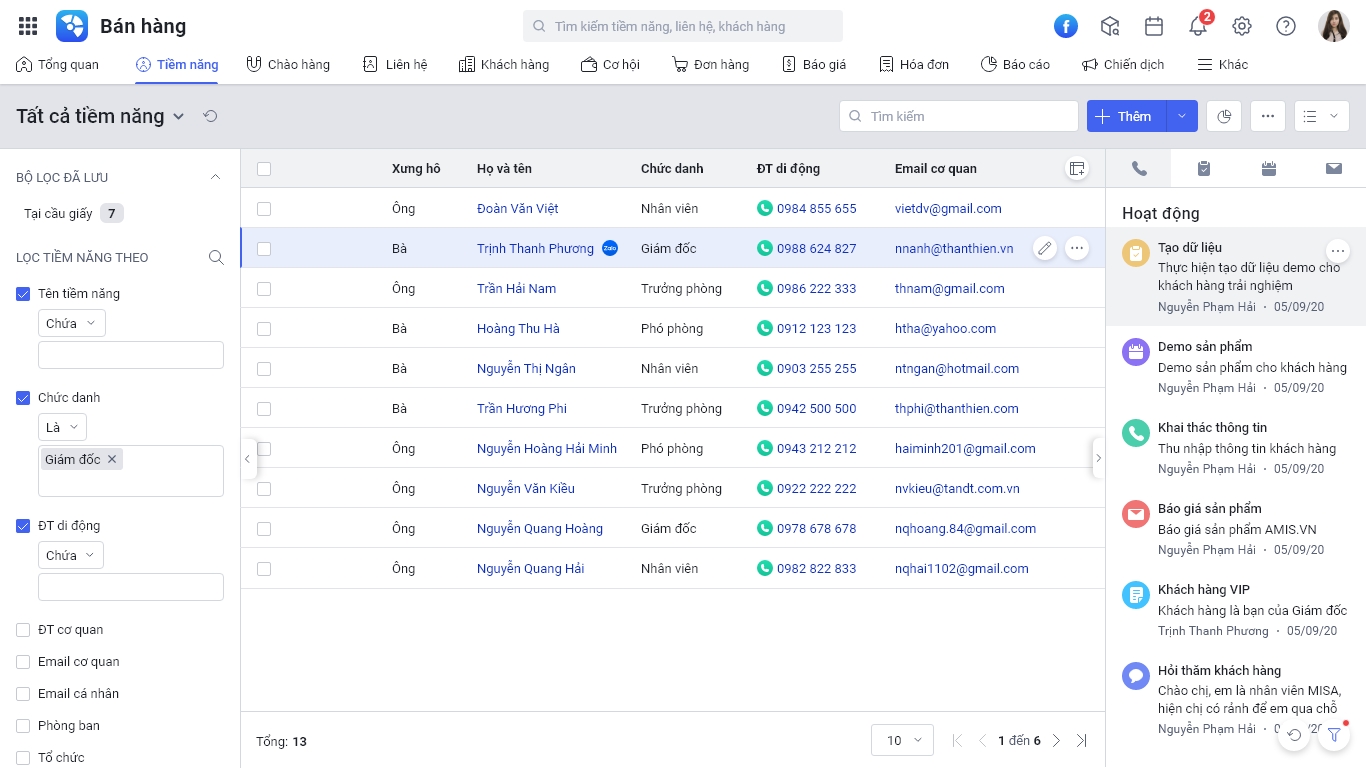1366x768 pixels.
Task: Open the calendar icon in the header
Action: point(1154,26)
